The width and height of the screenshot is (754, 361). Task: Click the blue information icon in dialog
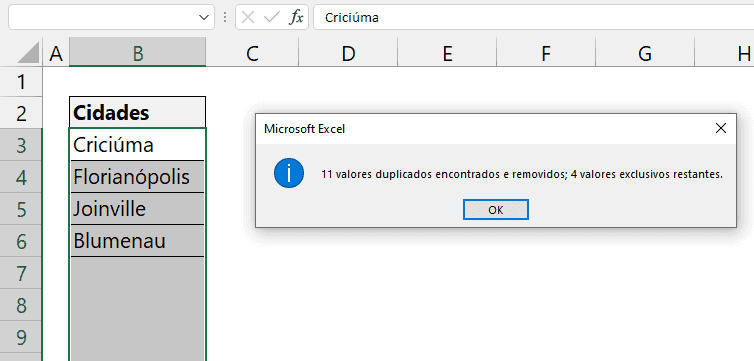pos(289,174)
